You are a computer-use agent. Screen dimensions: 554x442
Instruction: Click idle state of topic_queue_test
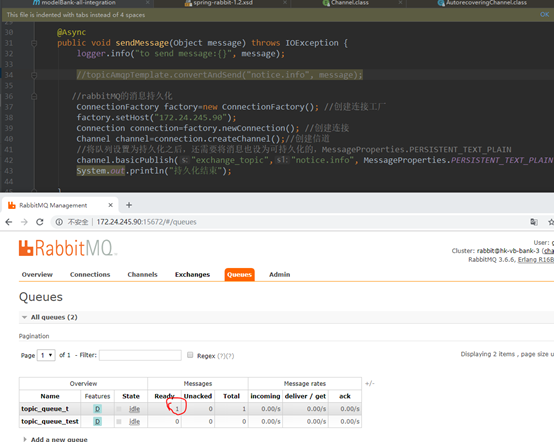[134, 422]
